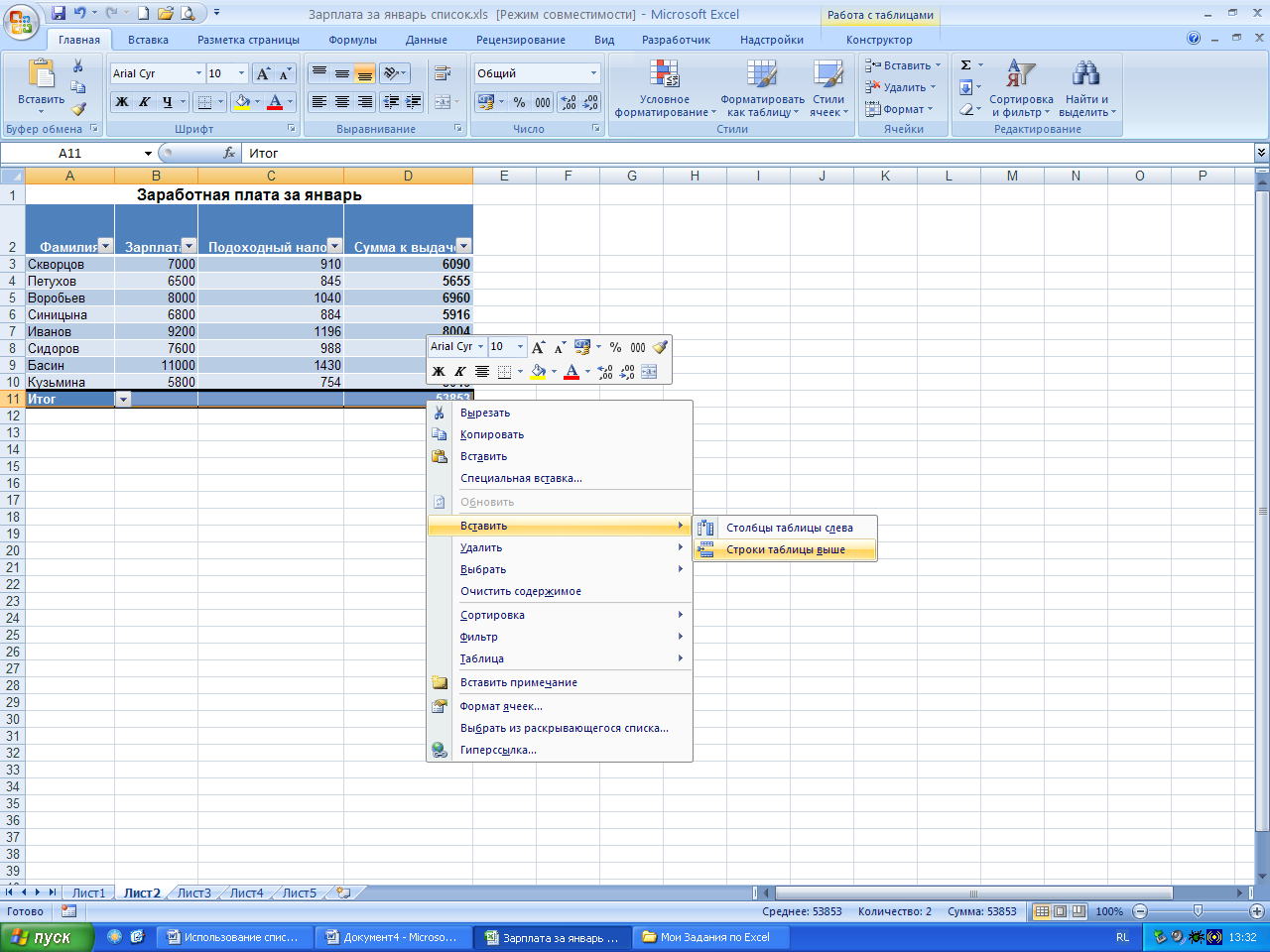The height and width of the screenshot is (952, 1270).
Task: Open the filter dropdown on the Фамилия header
Action: click(x=105, y=246)
